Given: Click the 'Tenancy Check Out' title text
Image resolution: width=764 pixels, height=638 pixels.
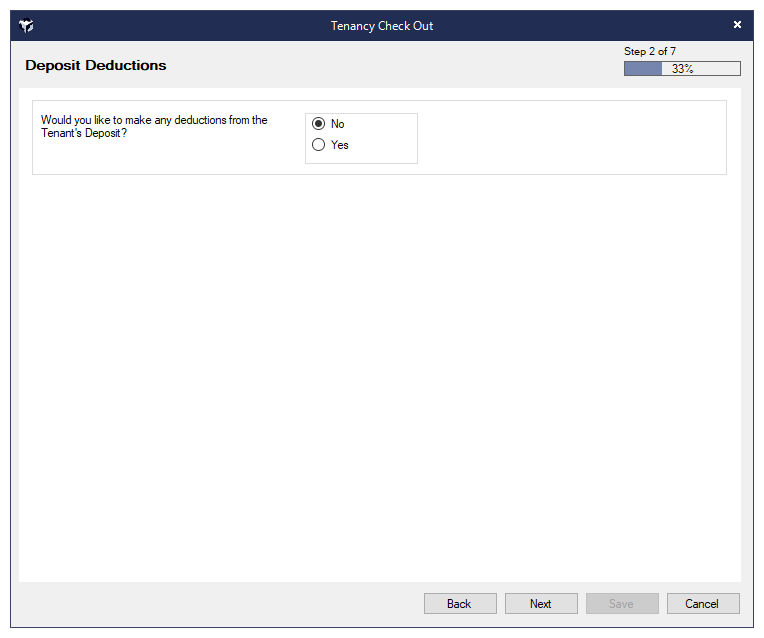Looking at the screenshot, I should pos(382,26).
